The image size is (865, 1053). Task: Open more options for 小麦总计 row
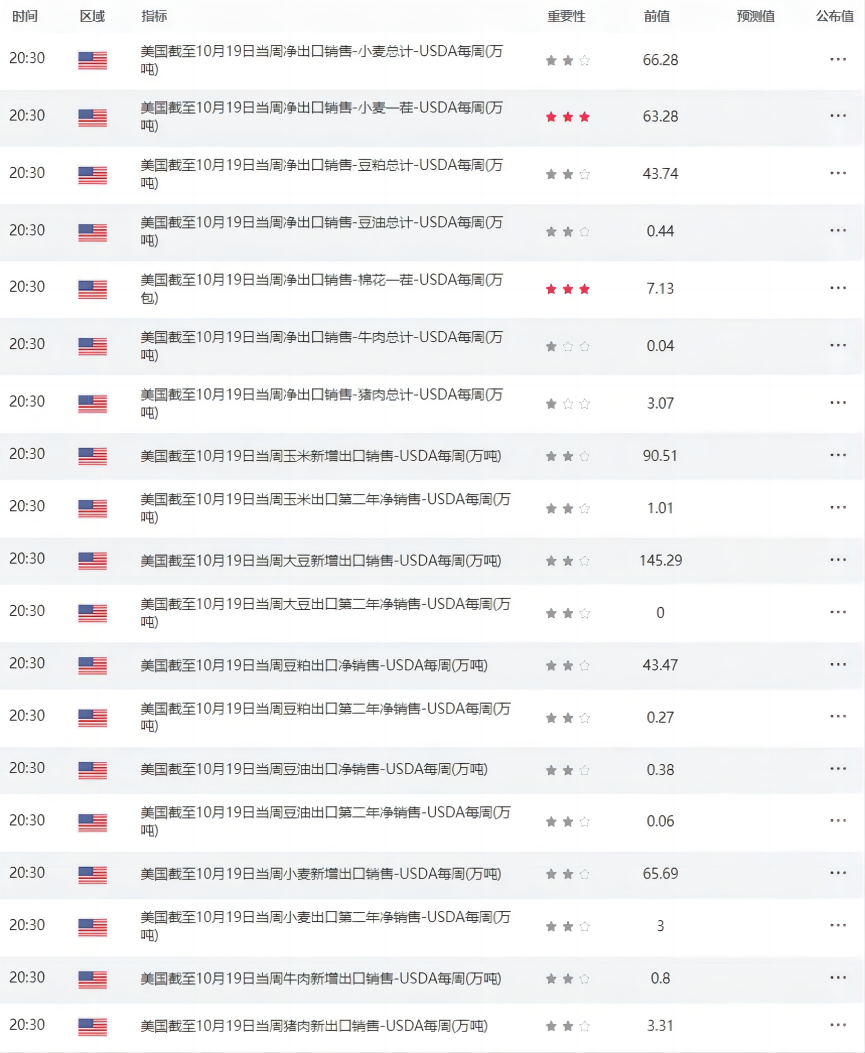click(837, 59)
